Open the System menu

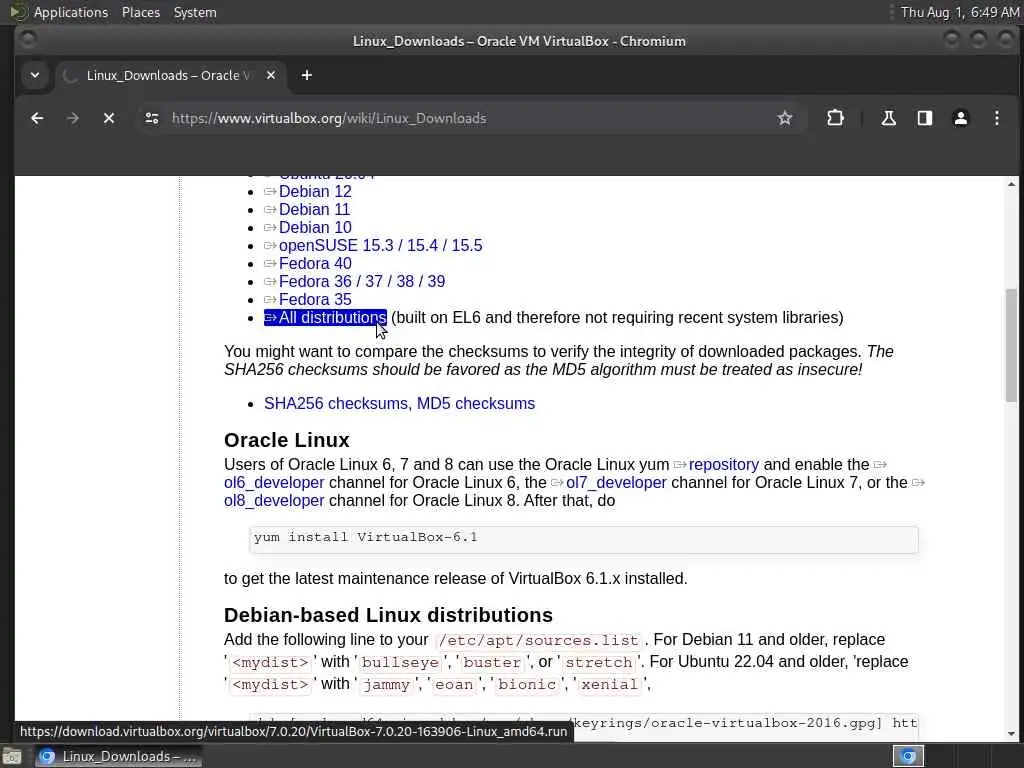[195, 12]
